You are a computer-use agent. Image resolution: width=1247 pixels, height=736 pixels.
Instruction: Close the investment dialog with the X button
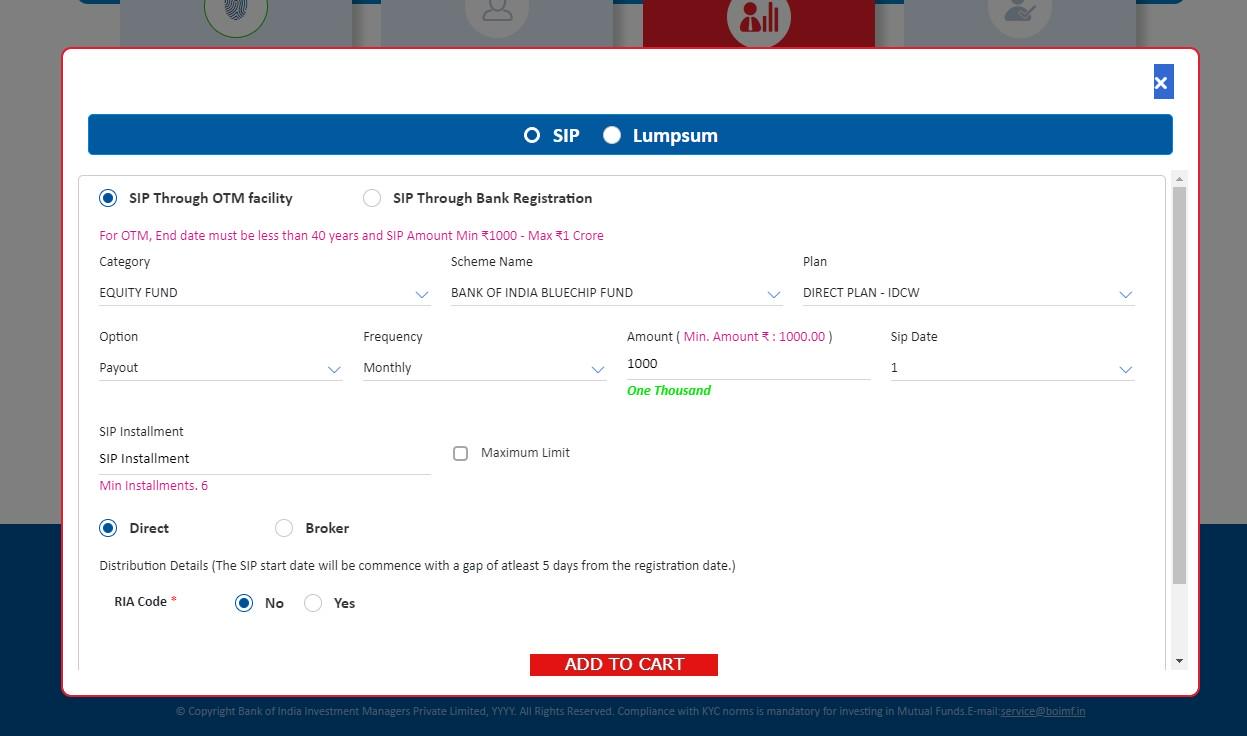(1163, 82)
